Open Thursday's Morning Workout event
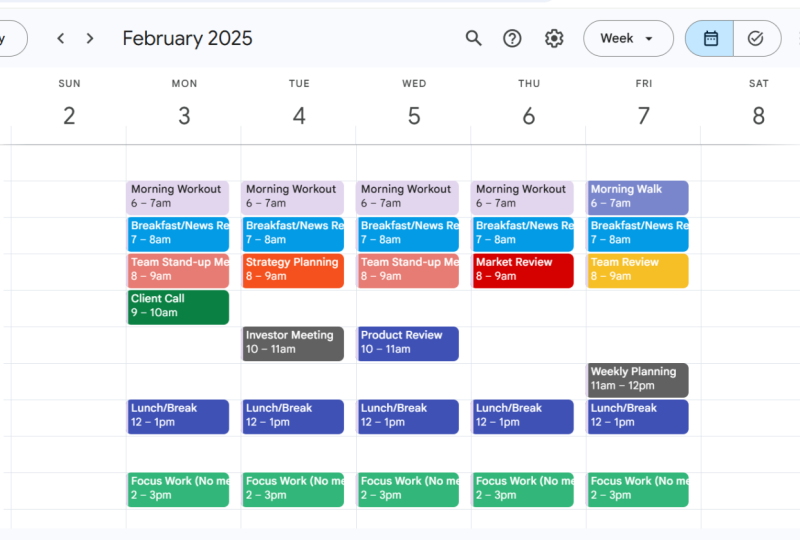Screen dimensions: 800x540 tap(522, 198)
